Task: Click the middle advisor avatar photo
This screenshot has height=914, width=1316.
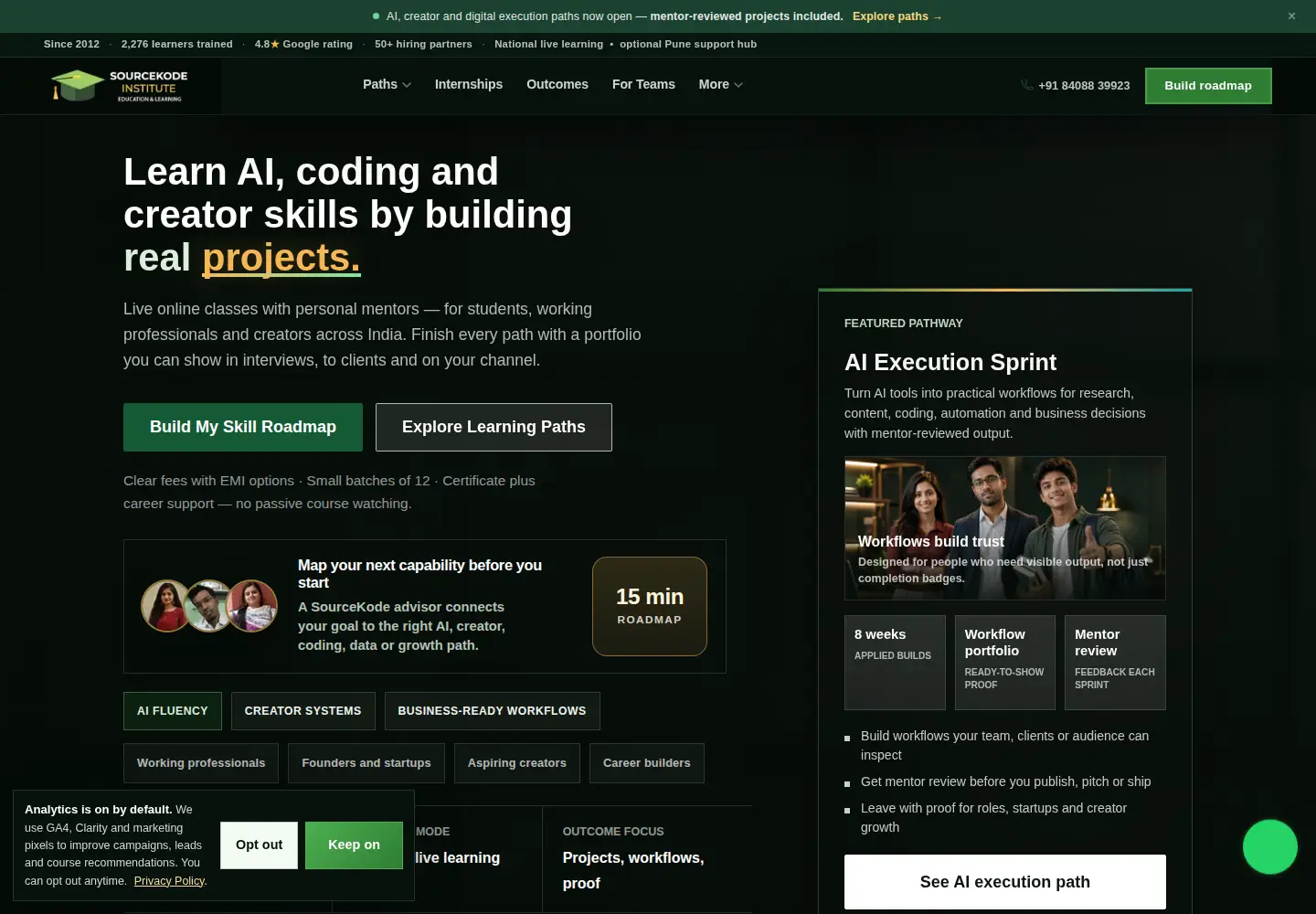Action: 209,606
